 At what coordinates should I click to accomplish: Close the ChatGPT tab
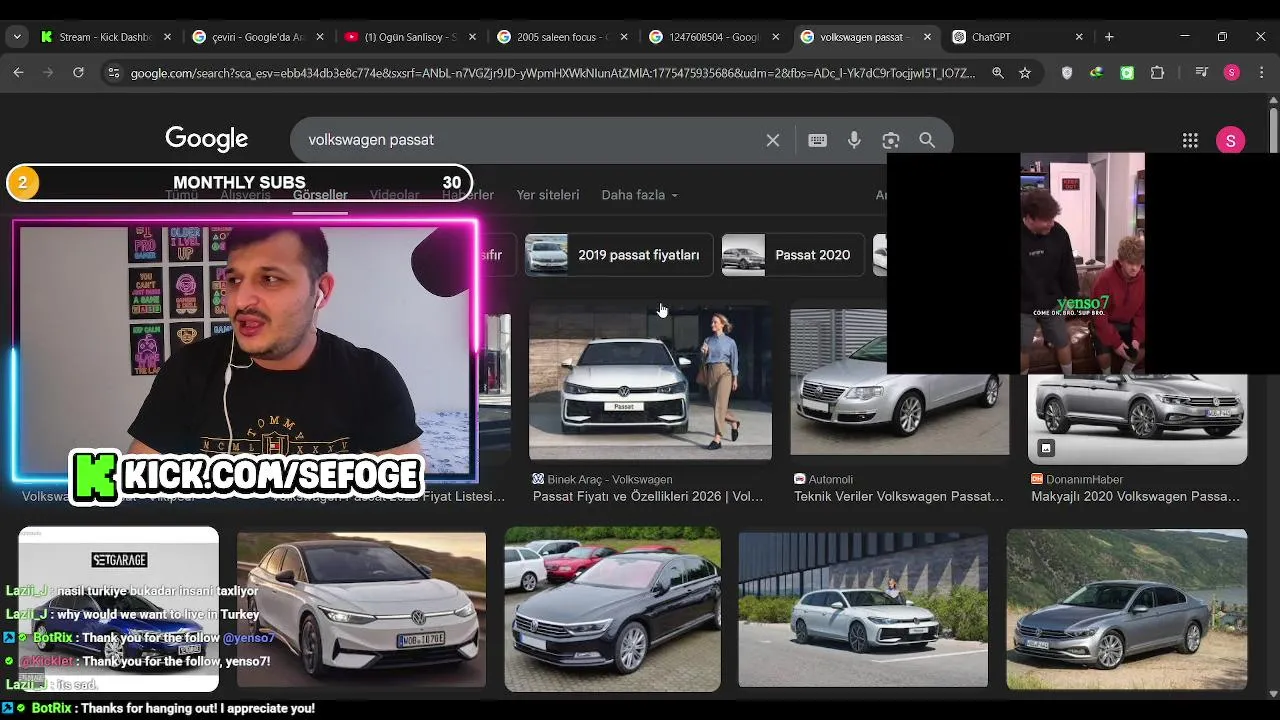[1079, 37]
